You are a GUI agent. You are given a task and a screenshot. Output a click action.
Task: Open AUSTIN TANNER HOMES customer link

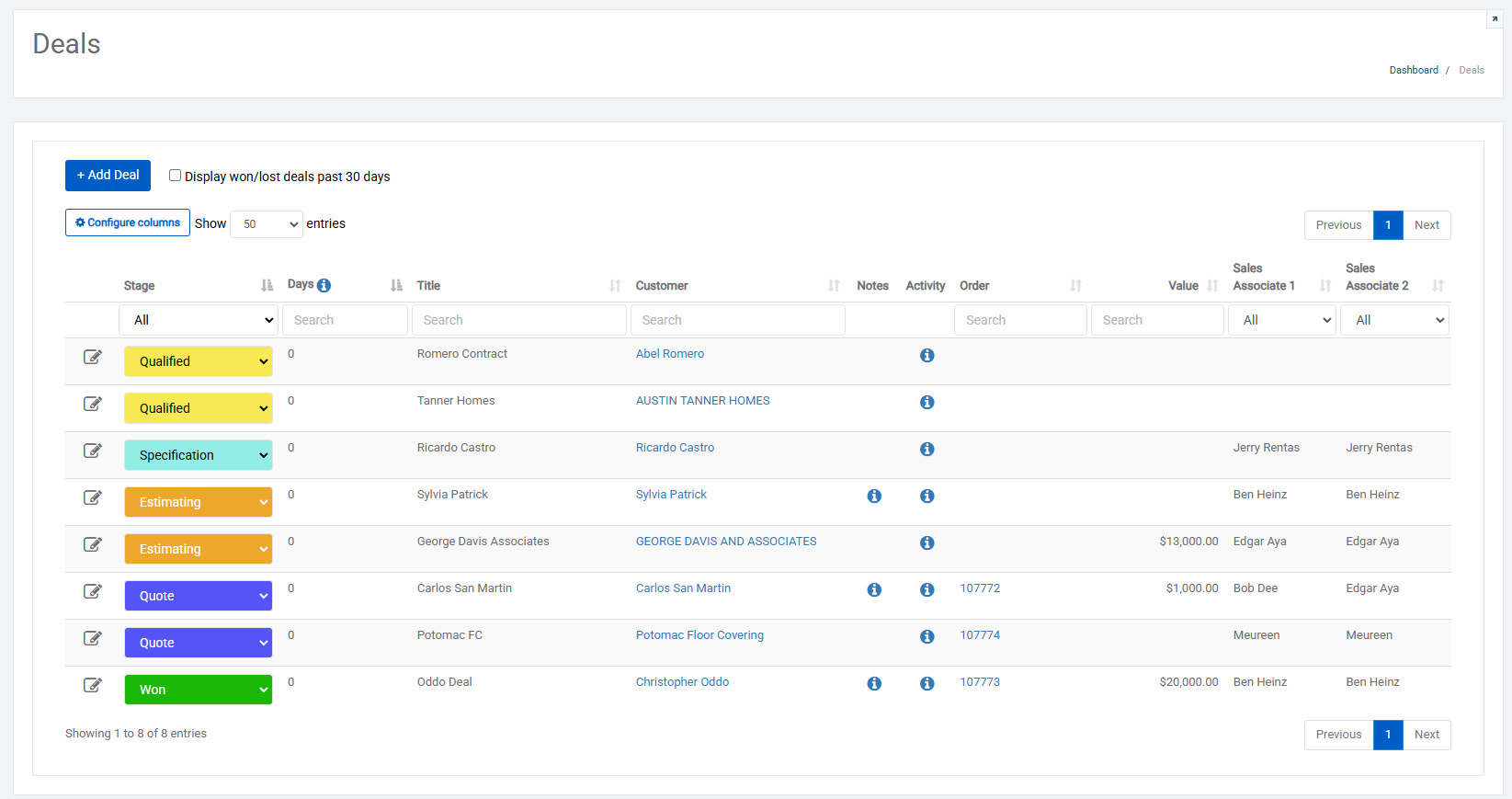pos(703,401)
